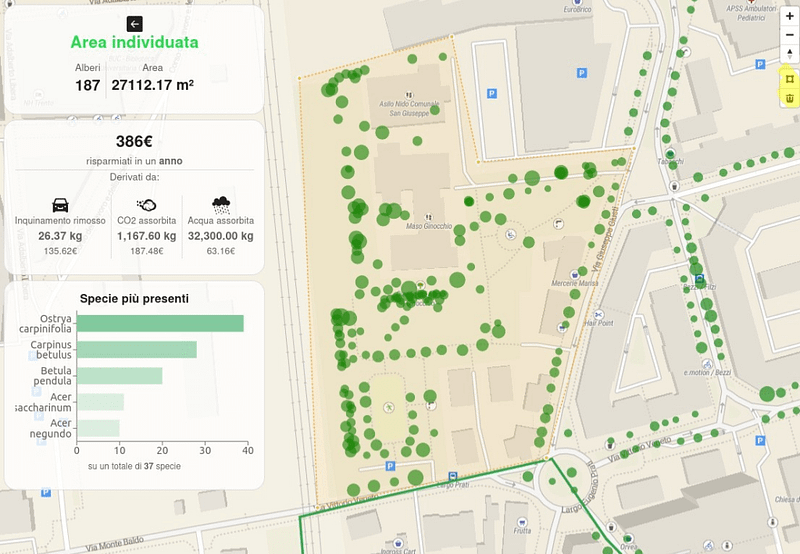
Task: Click the Orvea supermarket marker
Action: pos(628,539)
